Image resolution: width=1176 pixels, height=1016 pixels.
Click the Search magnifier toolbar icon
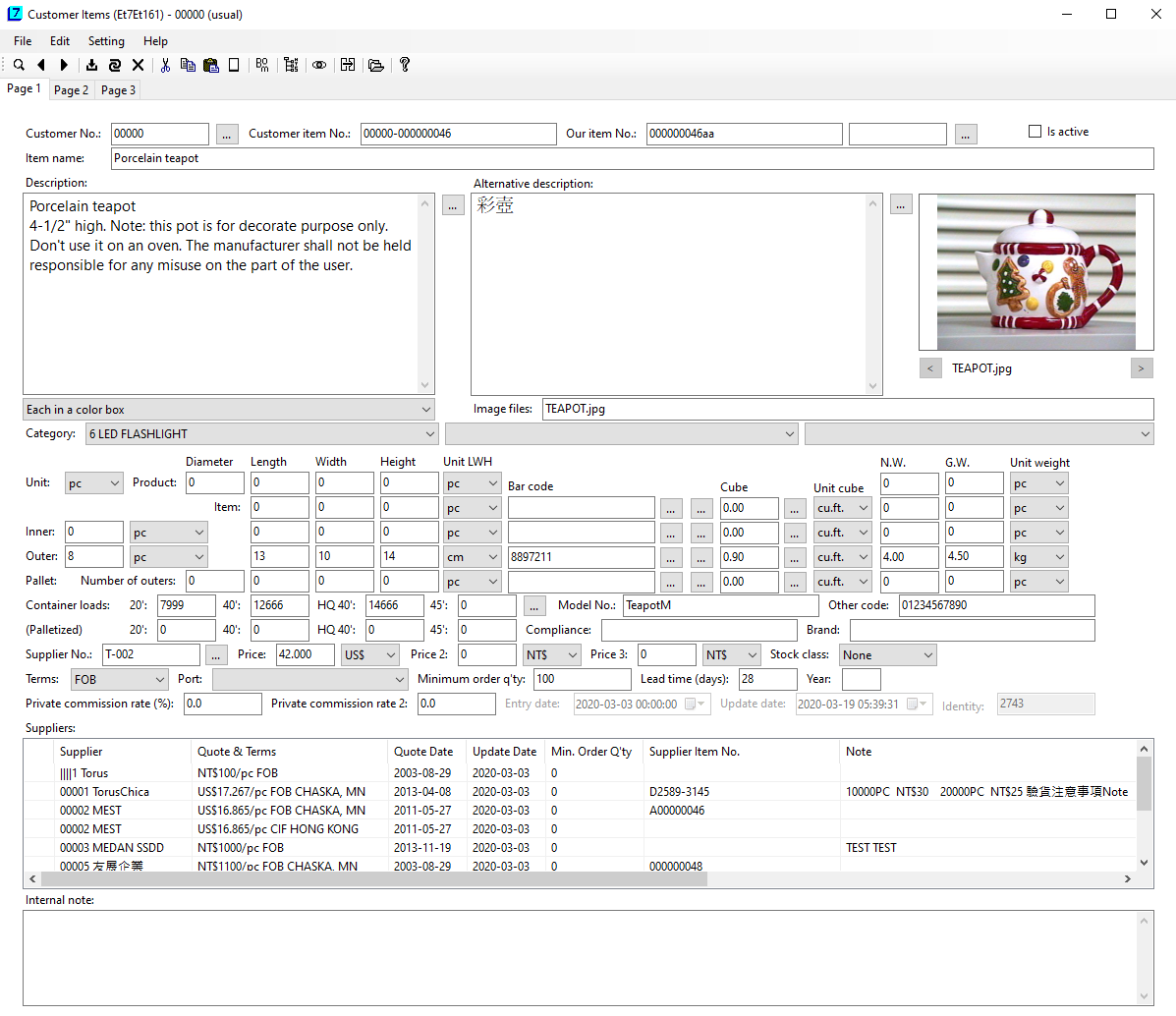[x=19, y=65]
